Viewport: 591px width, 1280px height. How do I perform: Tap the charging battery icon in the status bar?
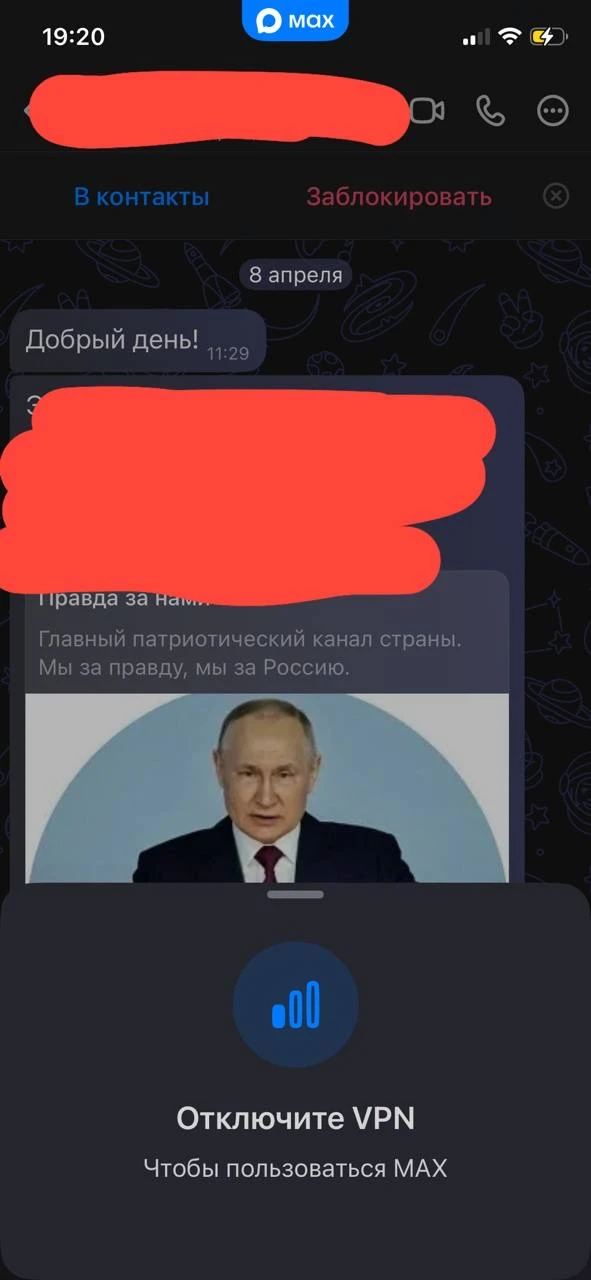548,38
